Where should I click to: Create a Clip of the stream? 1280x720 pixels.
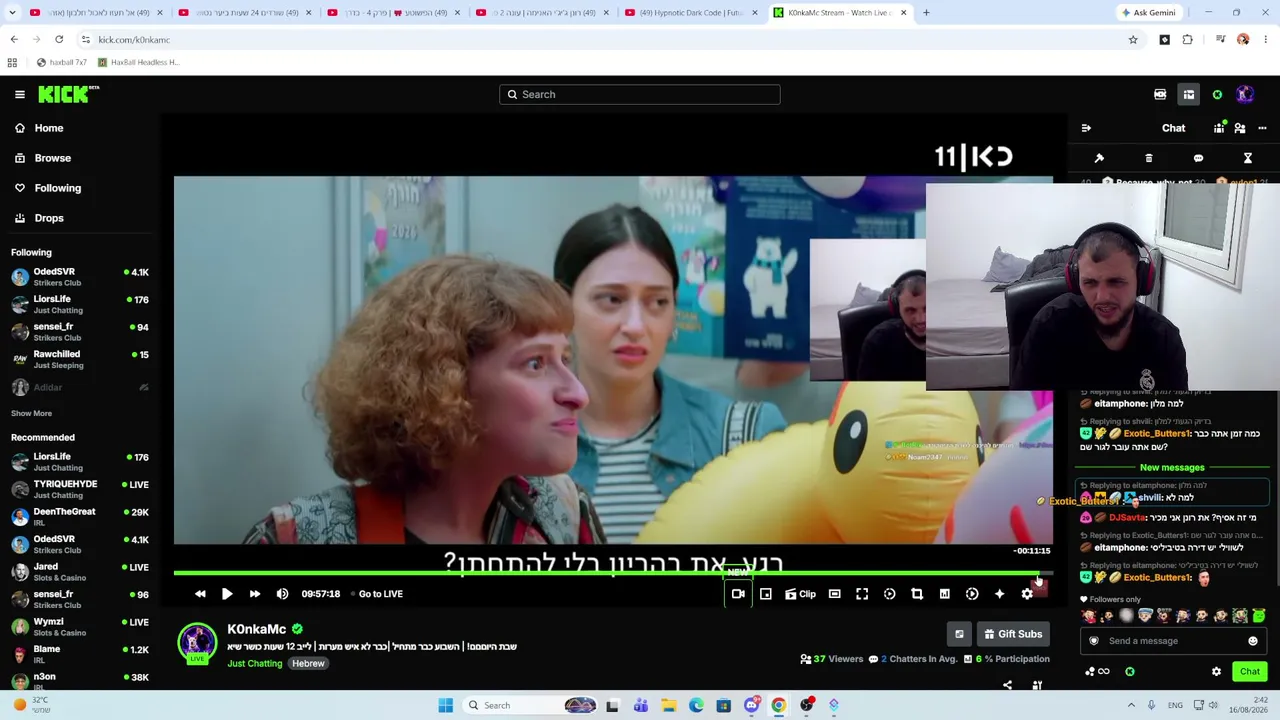point(800,594)
